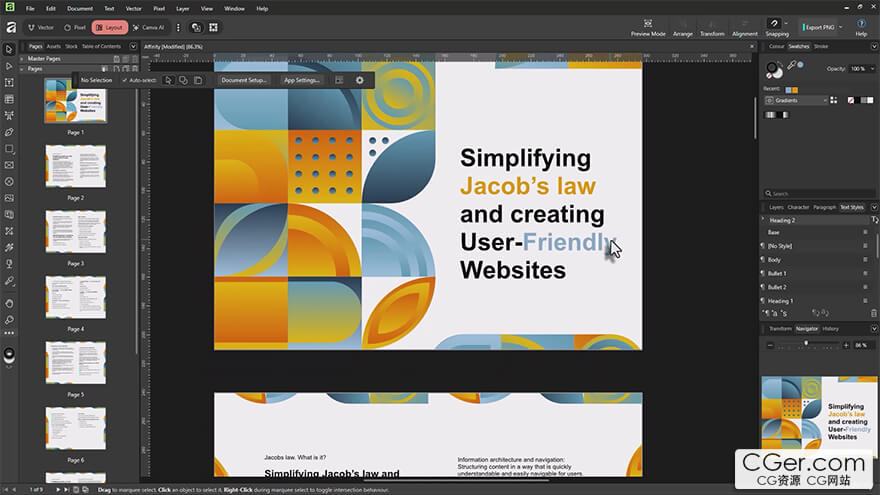Expand the Master Pages section

[23, 59]
